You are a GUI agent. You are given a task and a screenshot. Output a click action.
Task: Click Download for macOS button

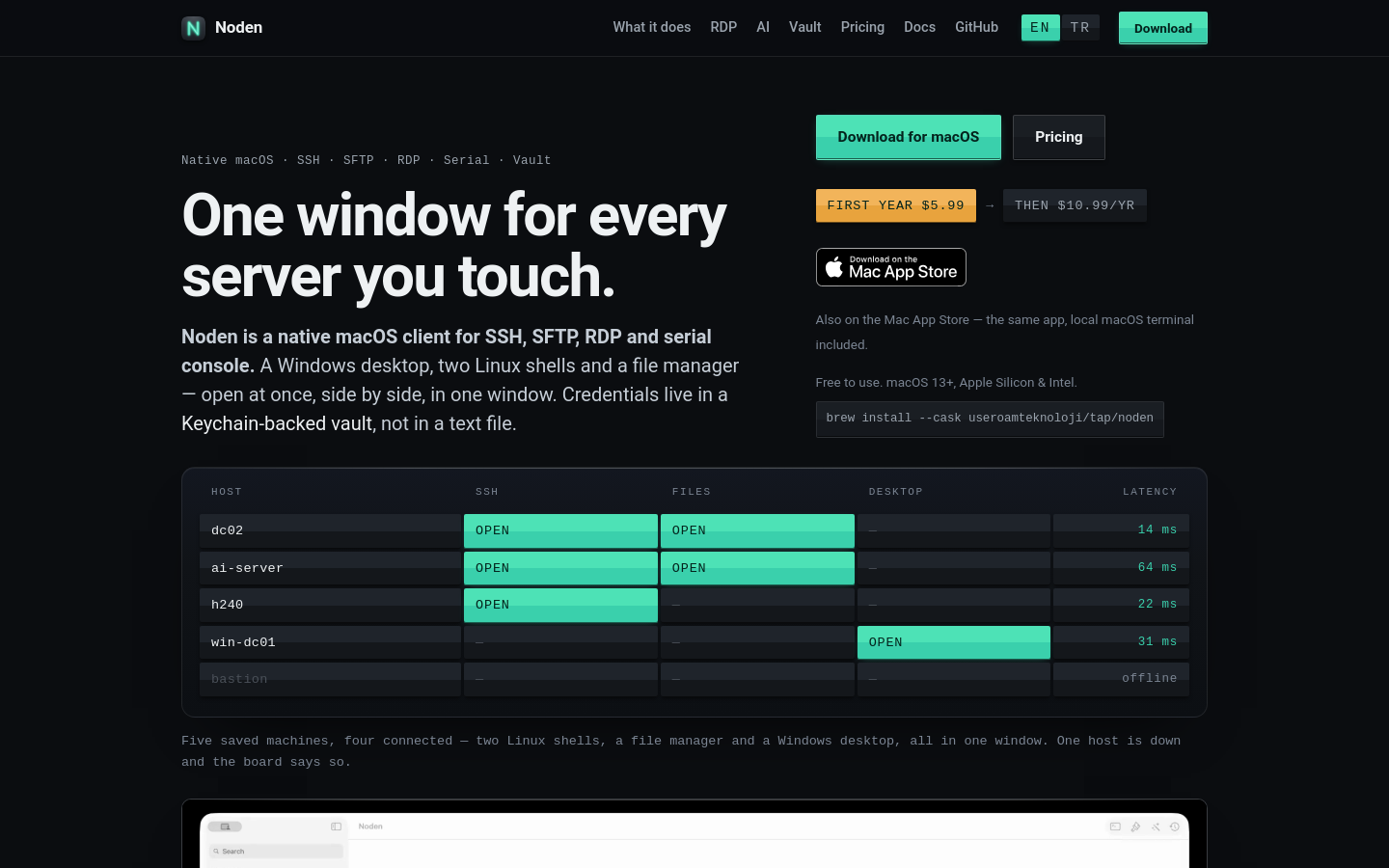click(x=909, y=137)
